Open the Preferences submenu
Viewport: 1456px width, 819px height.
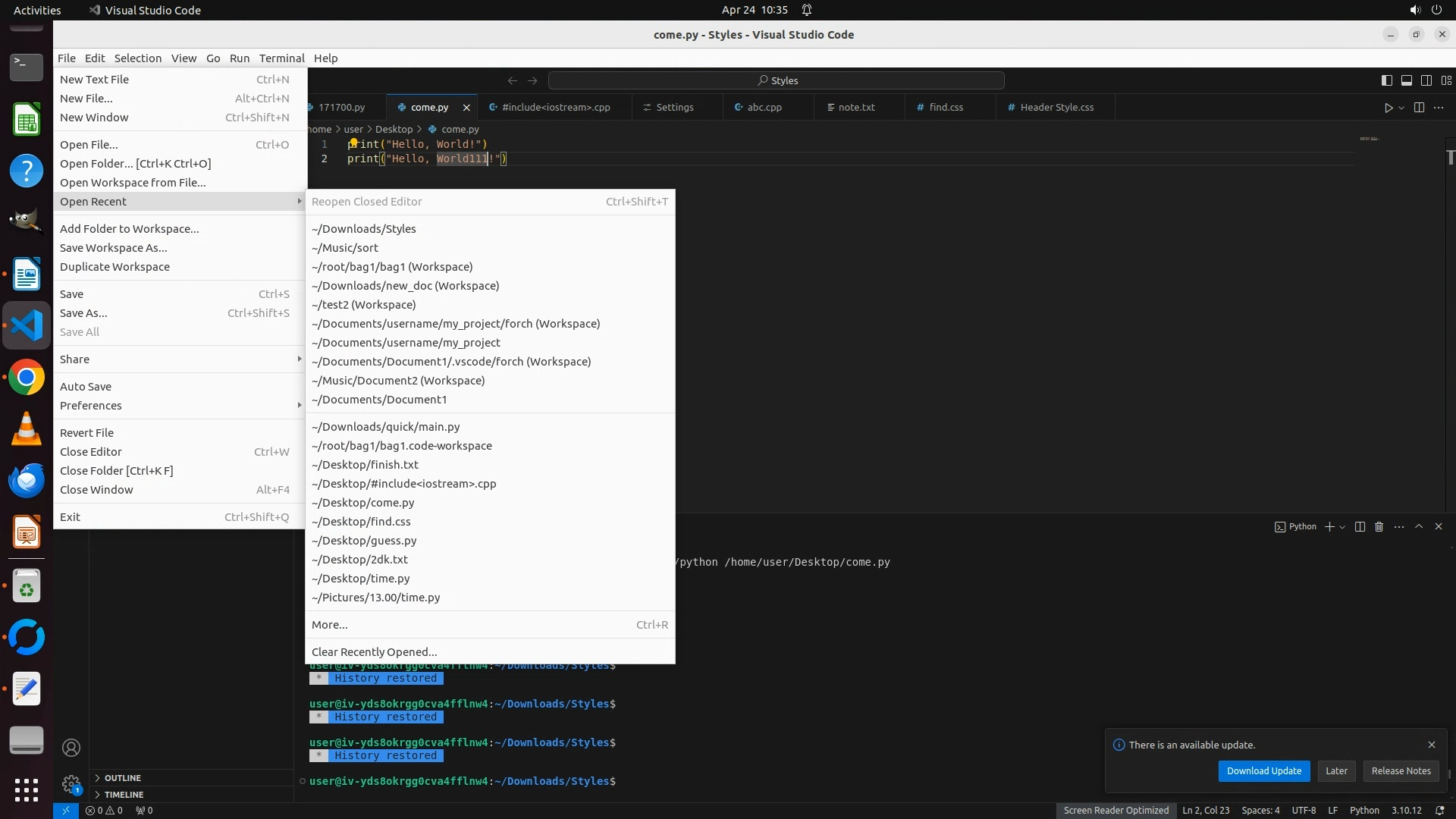91,406
